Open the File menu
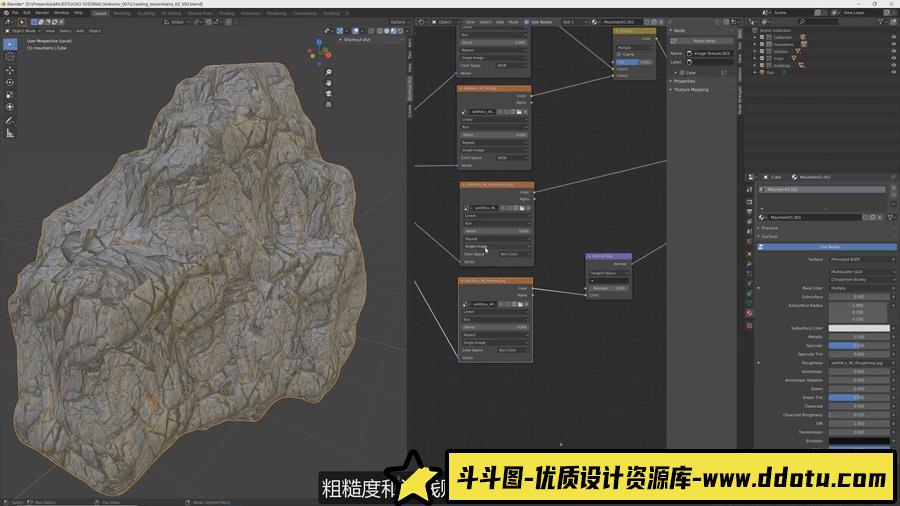Screen dimensions: 900x506 click(15, 13)
